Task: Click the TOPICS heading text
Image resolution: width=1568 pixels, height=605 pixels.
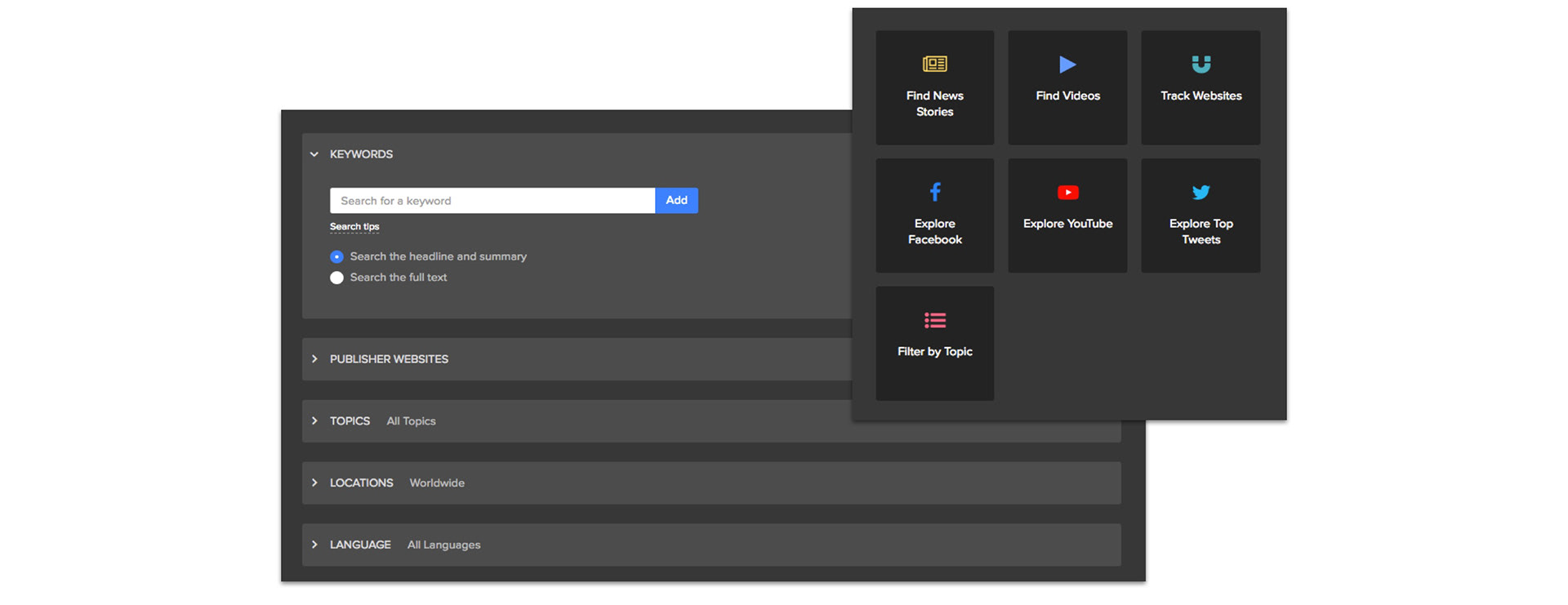Action: tap(350, 421)
